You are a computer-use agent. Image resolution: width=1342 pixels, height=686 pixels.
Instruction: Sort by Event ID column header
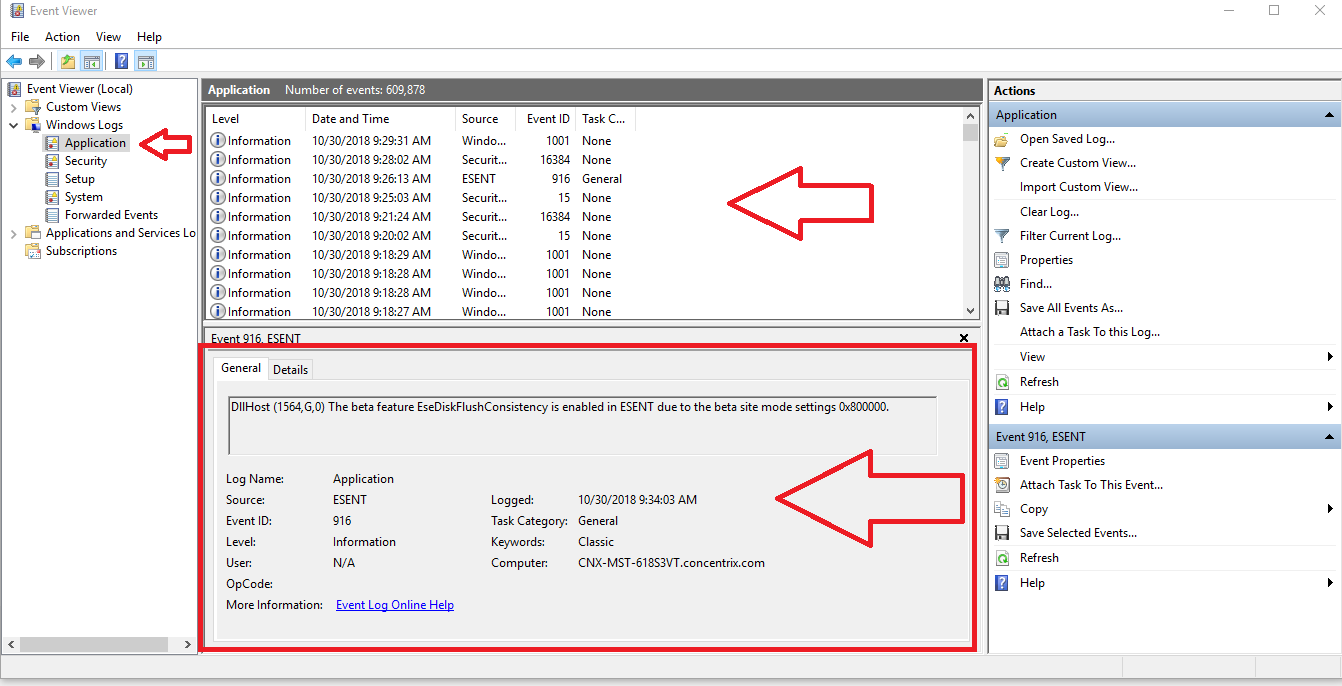(548, 119)
